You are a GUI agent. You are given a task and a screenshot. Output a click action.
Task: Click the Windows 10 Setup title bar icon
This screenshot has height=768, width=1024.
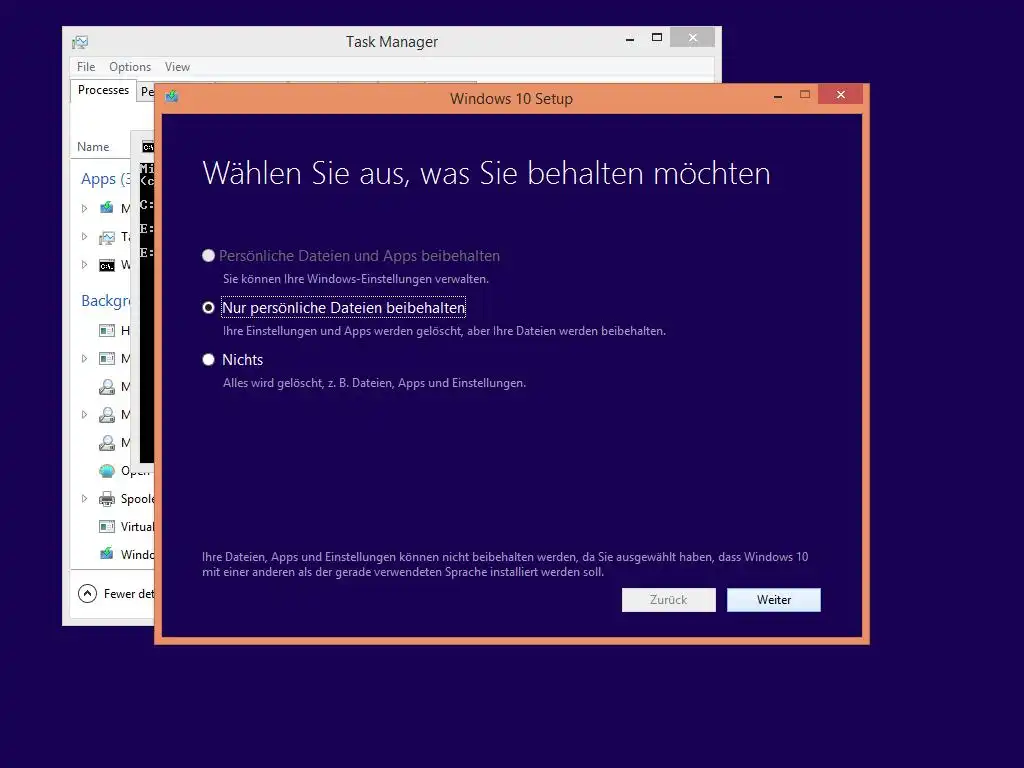point(172,97)
